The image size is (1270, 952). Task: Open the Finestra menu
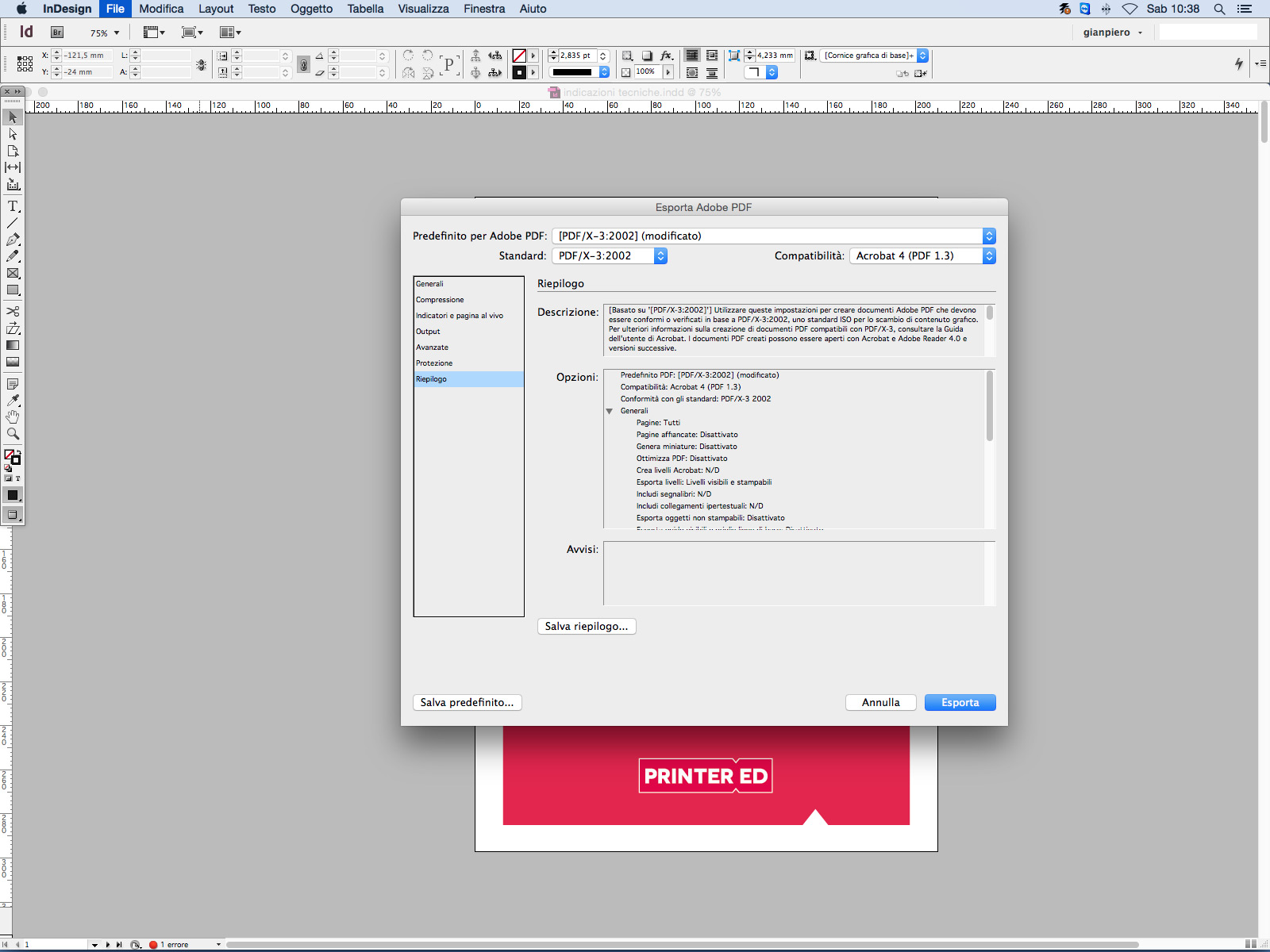tap(484, 9)
